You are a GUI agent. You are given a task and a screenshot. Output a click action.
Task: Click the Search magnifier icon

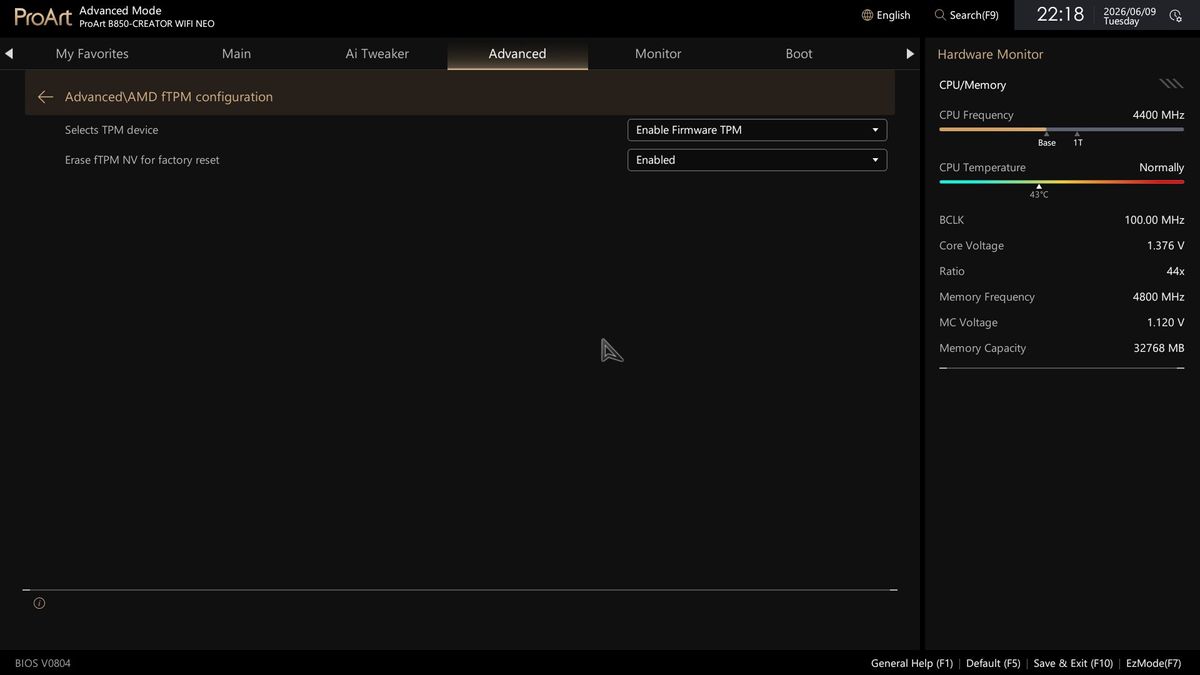[940, 15]
